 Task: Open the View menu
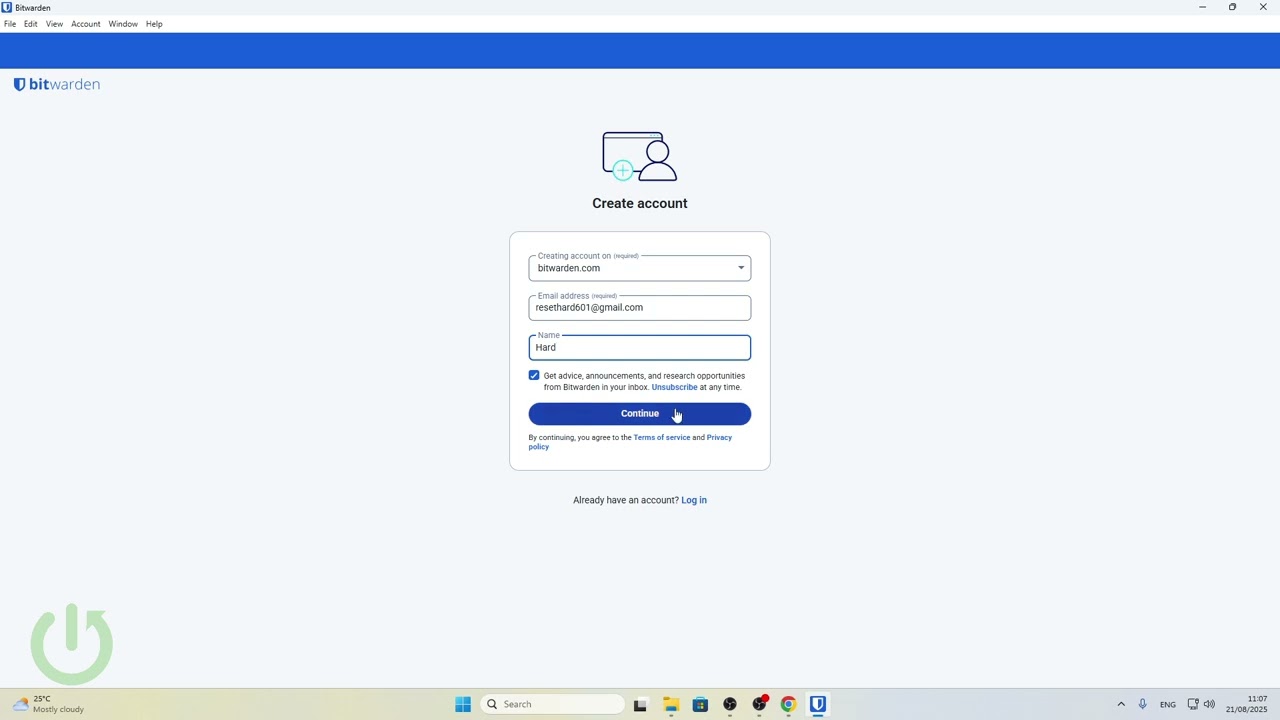click(x=54, y=24)
